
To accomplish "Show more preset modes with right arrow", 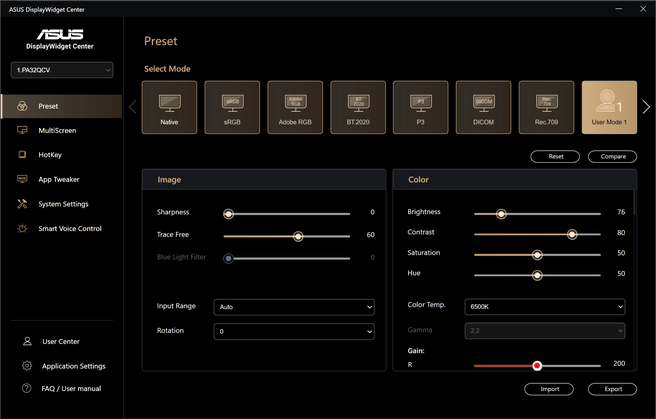I will pos(646,107).
